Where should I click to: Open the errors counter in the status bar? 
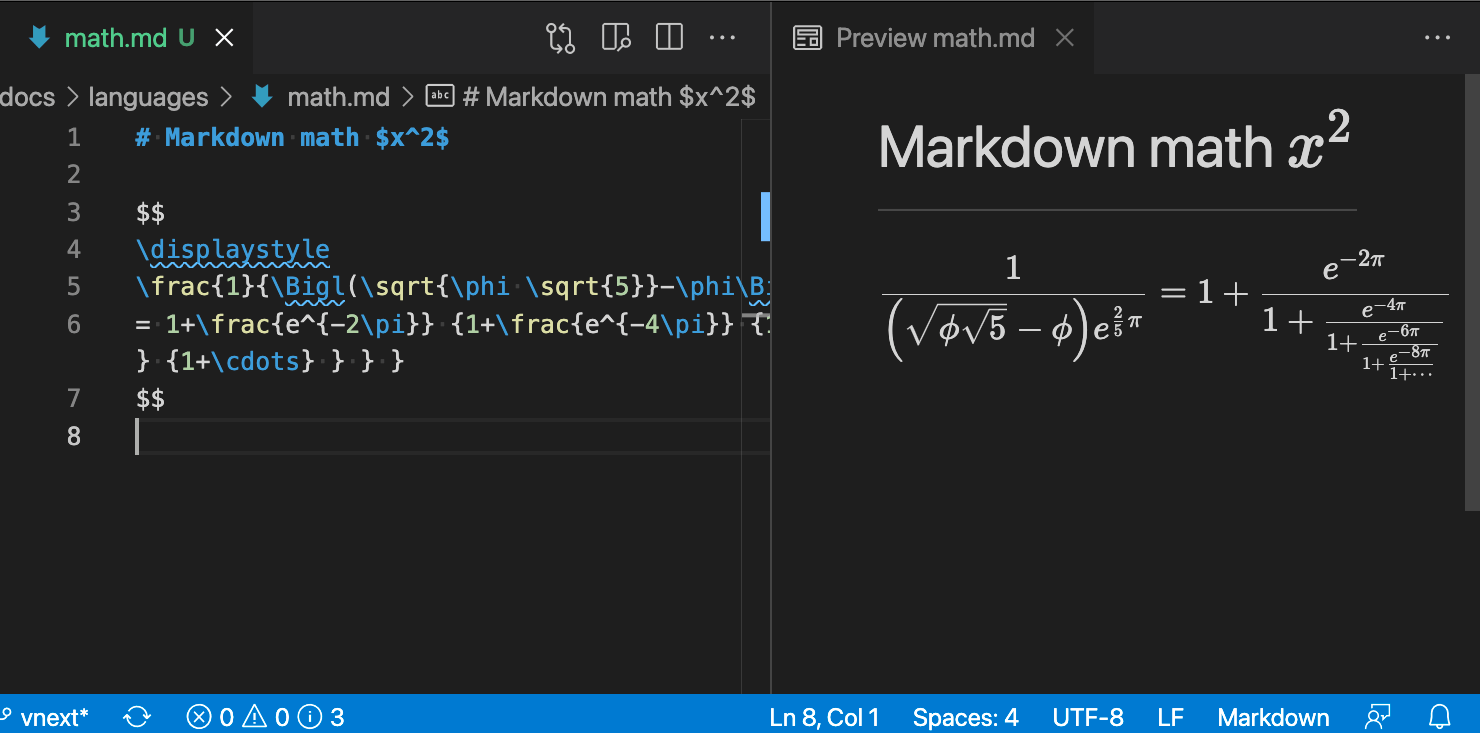click(211, 716)
